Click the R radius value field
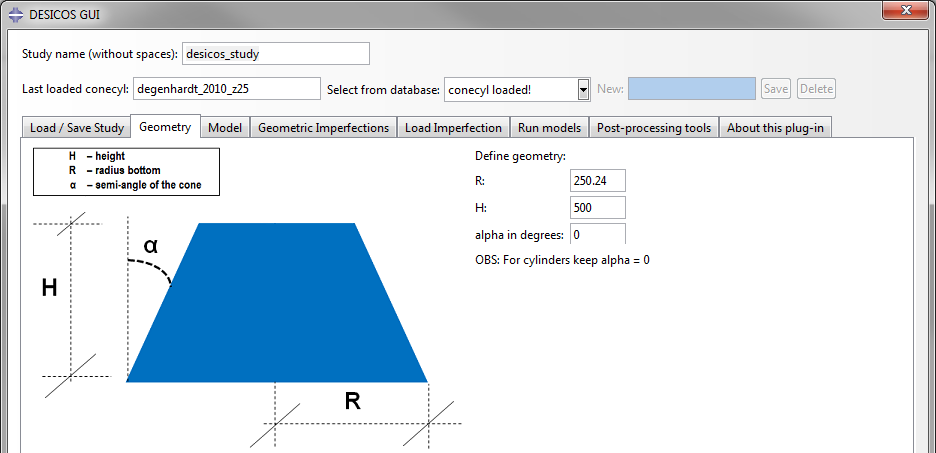936x453 pixels. point(598,180)
